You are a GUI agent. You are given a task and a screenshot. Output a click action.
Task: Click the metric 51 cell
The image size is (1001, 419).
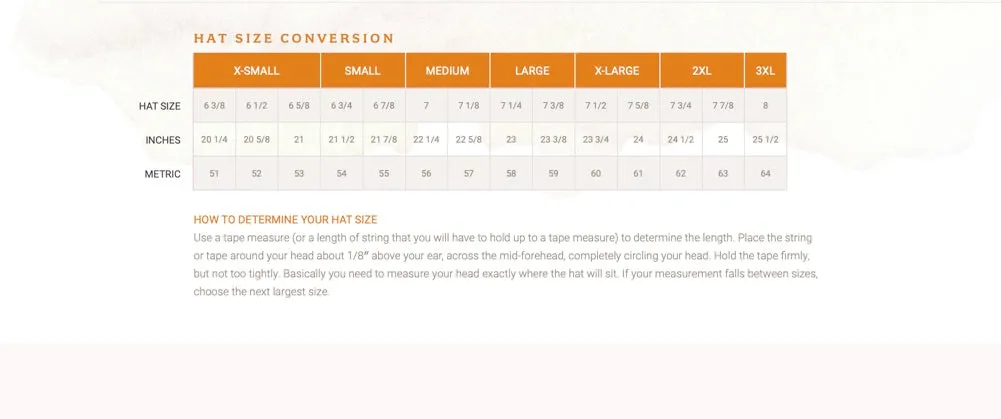click(214, 173)
